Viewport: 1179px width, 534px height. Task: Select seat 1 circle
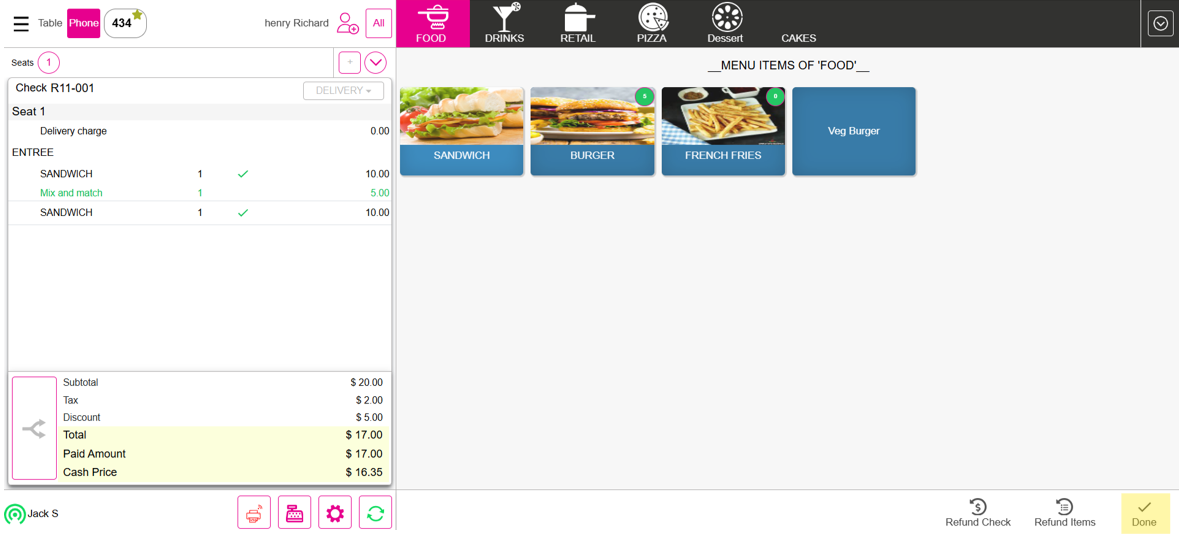point(48,63)
